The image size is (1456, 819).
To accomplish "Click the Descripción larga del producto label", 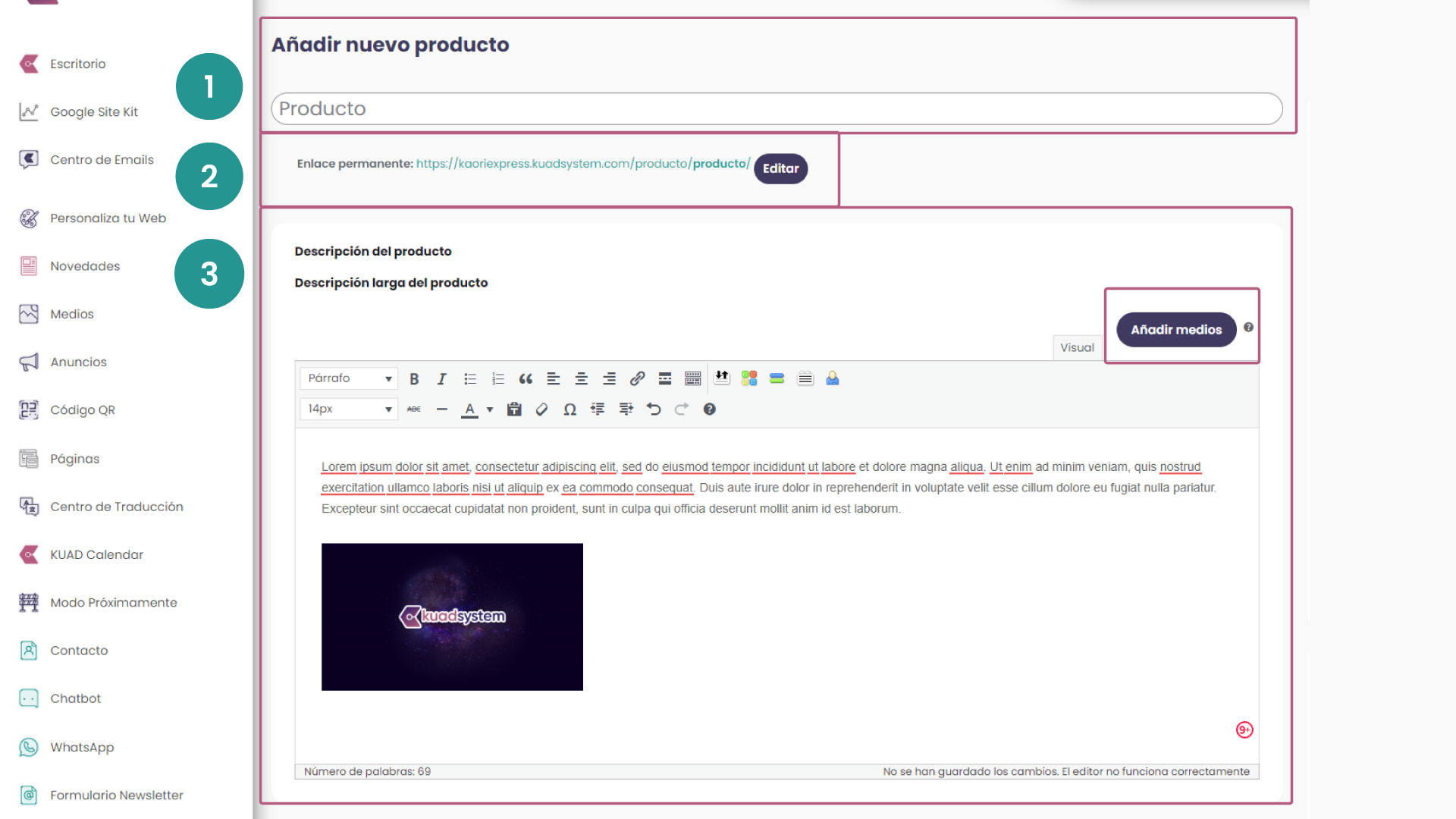I will tap(391, 283).
